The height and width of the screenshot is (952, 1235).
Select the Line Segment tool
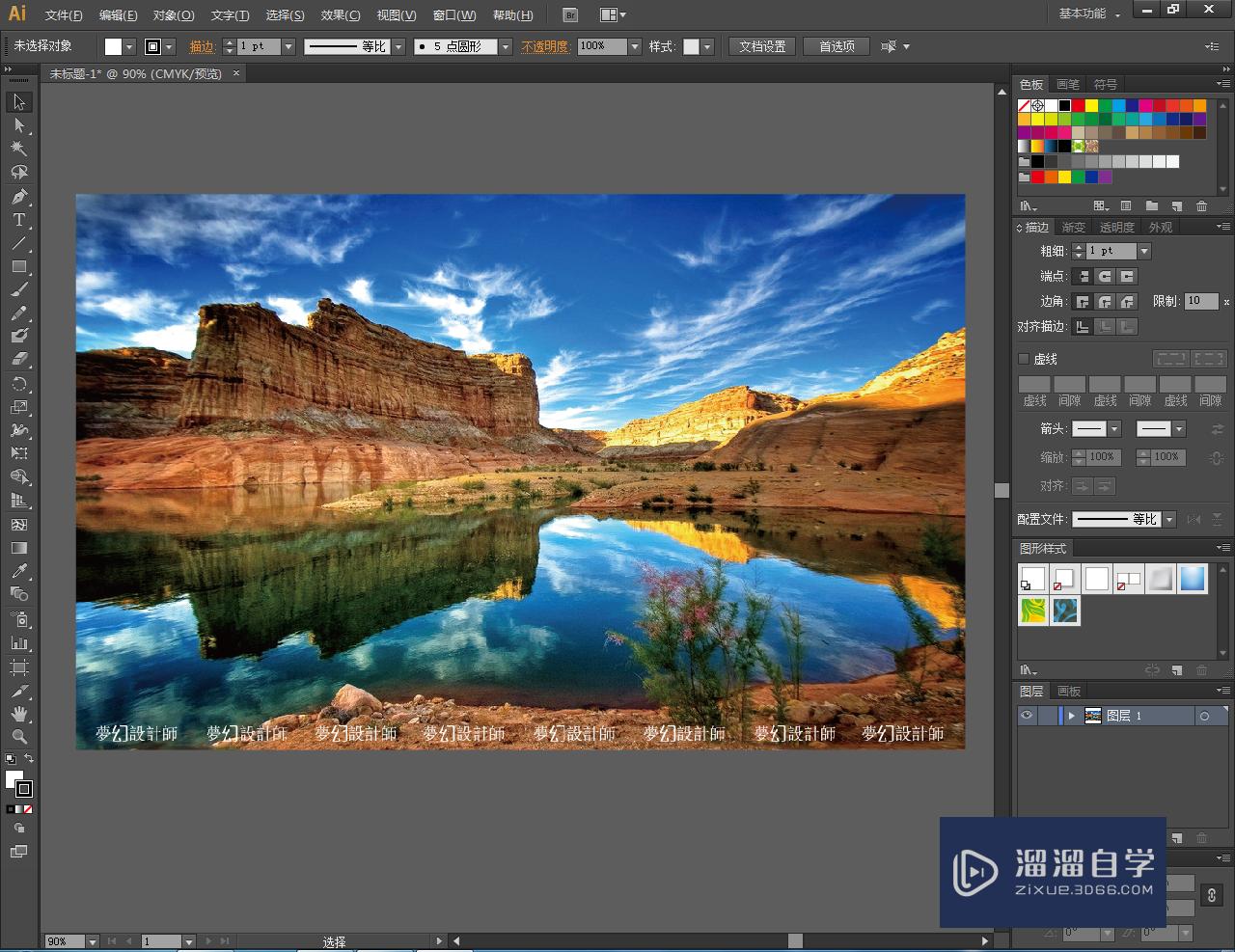coord(19,243)
